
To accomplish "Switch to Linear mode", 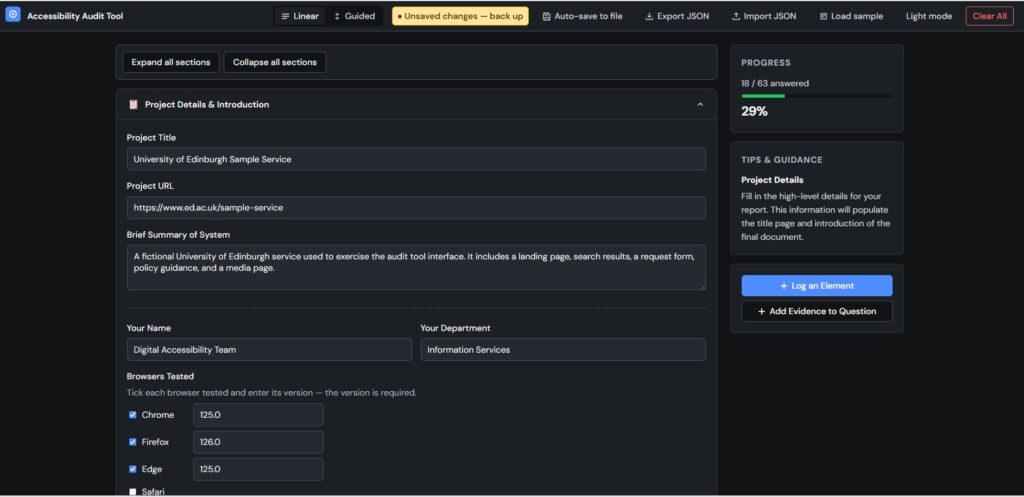I will (300, 16).
